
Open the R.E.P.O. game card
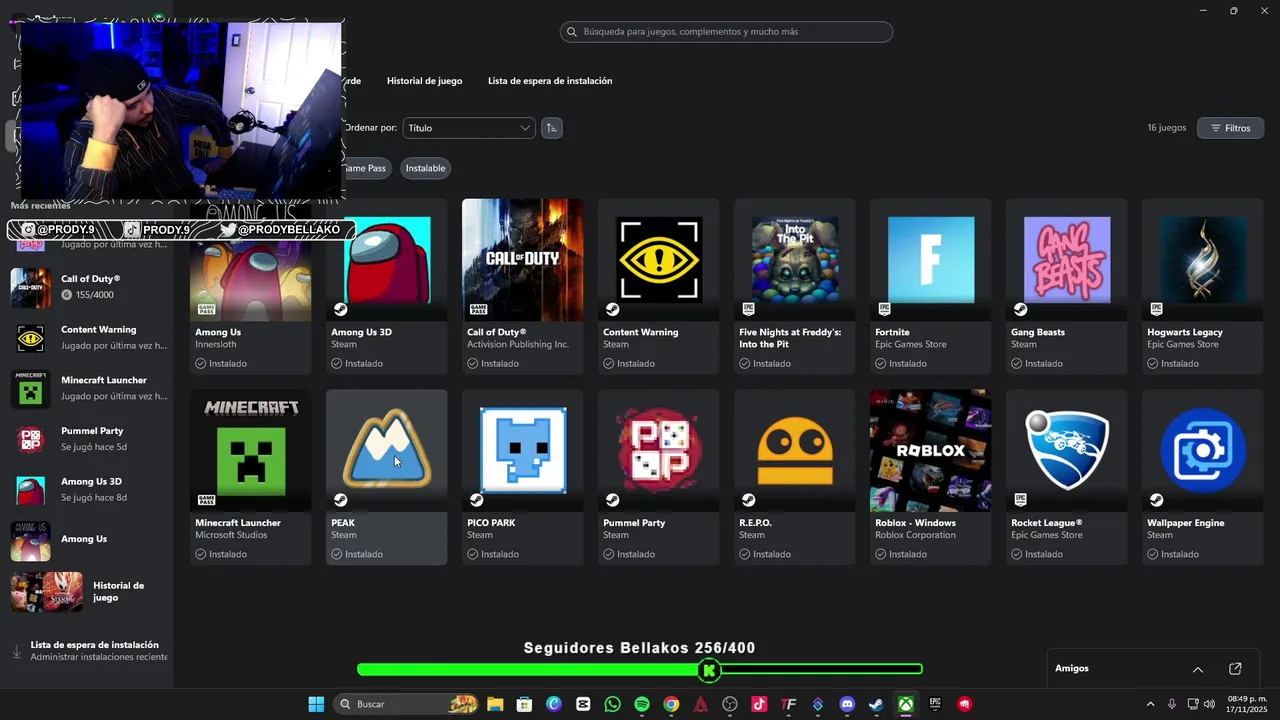click(x=794, y=477)
